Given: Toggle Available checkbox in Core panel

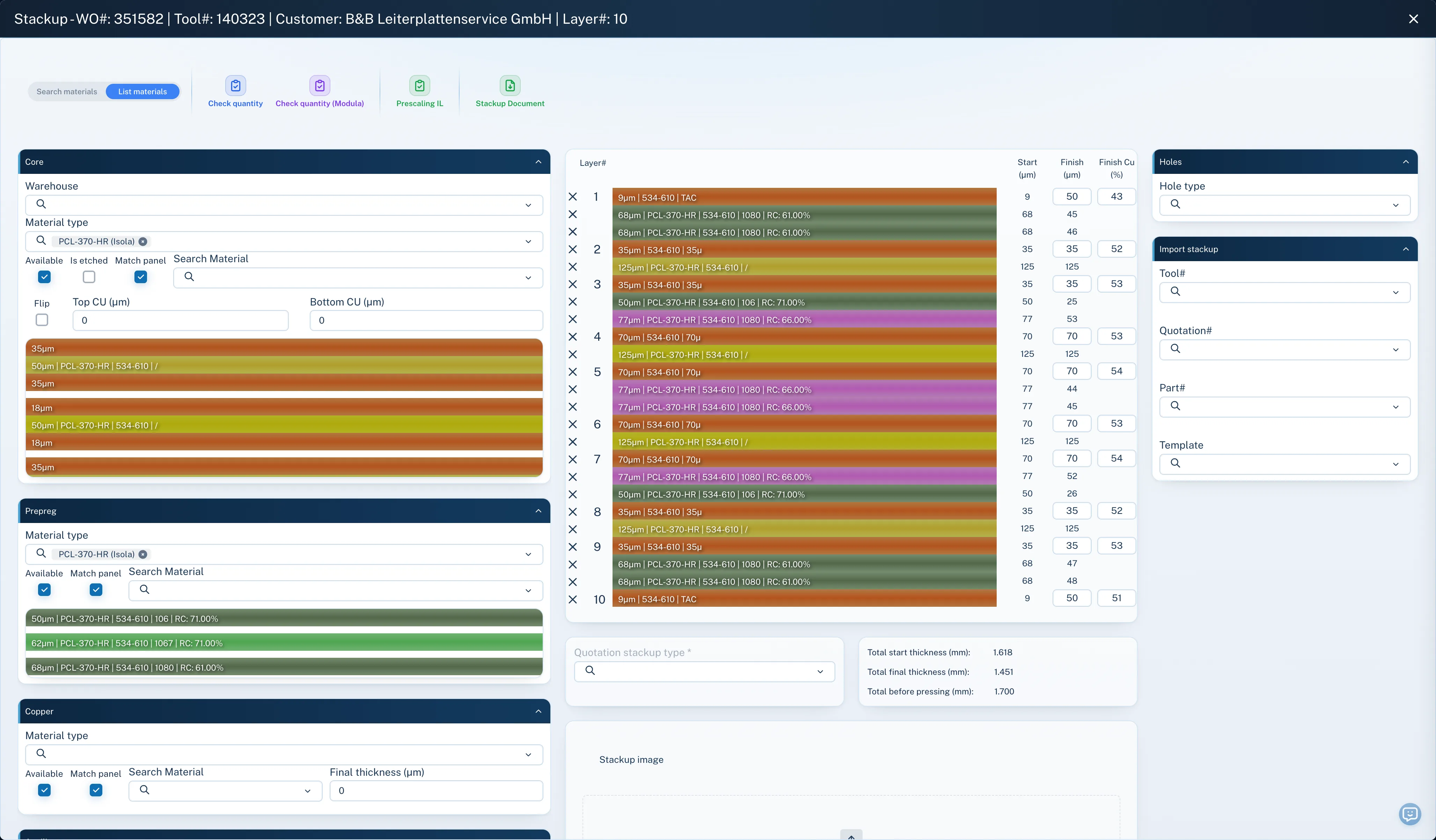Looking at the screenshot, I should (44, 277).
